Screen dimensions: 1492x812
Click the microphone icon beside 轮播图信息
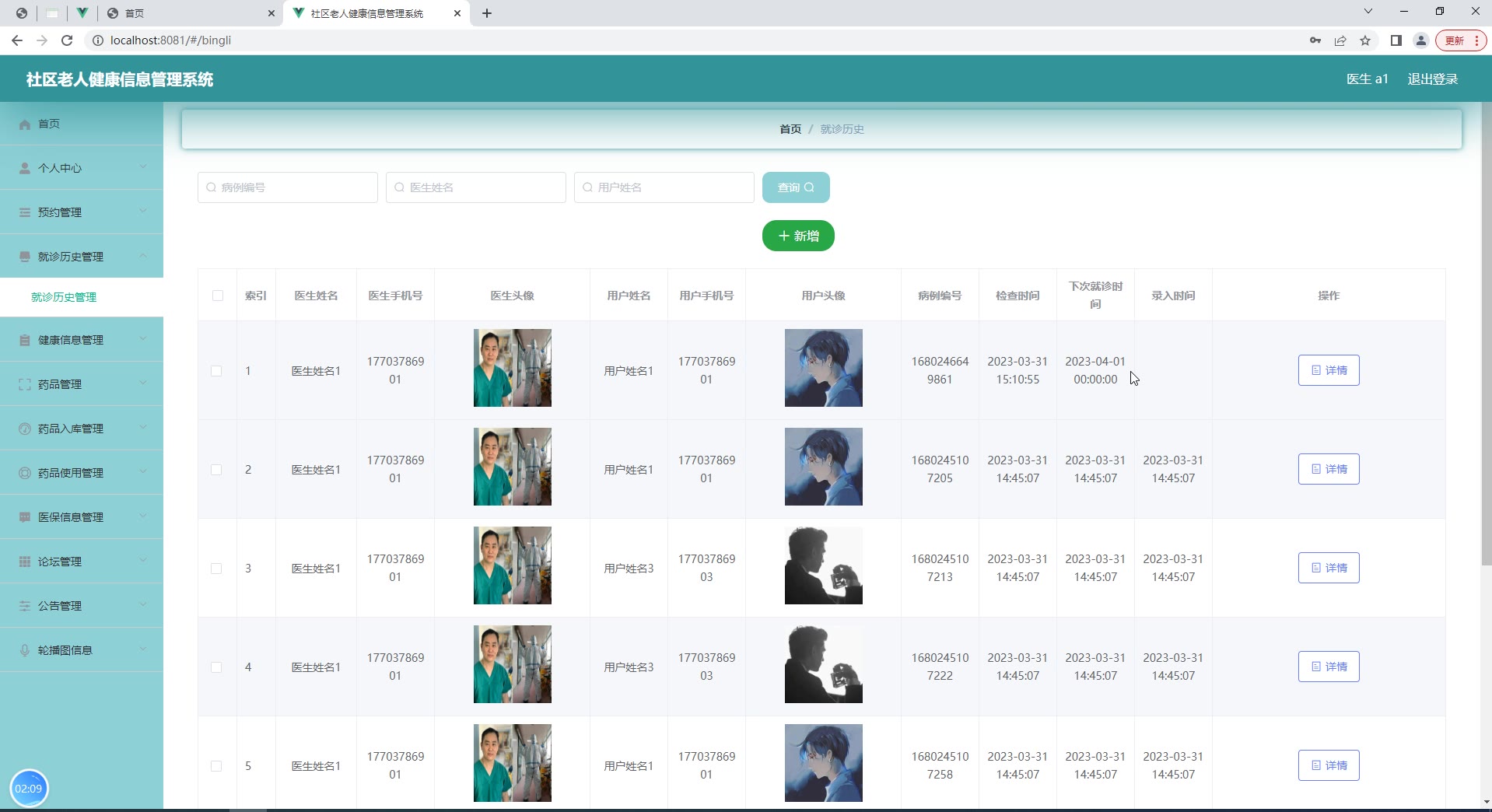(x=25, y=650)
